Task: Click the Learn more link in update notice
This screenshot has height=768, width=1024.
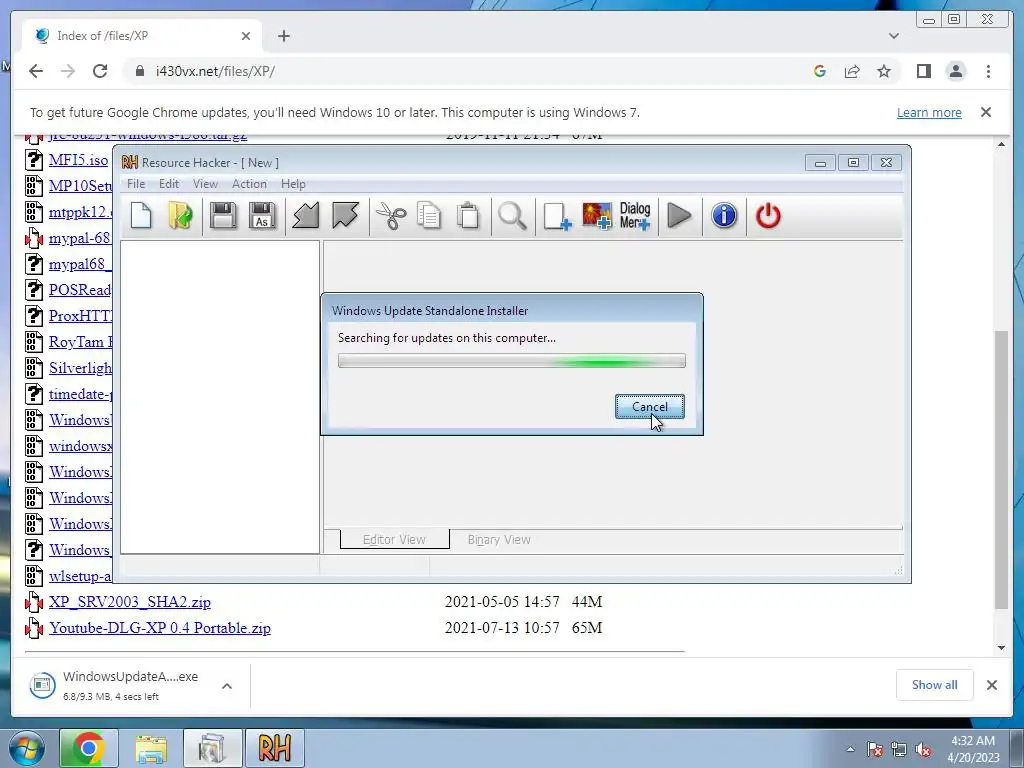Action: pos(929,112)
